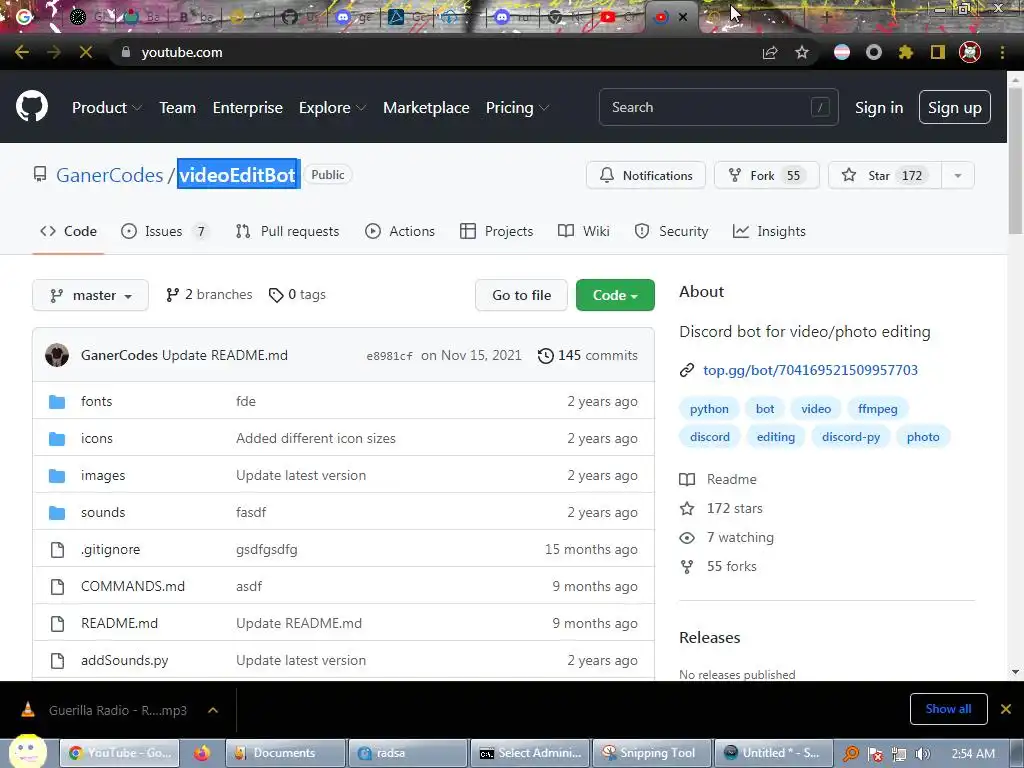Open the README.md file
The image size is (1024, 768).
(x=120, y=623)
